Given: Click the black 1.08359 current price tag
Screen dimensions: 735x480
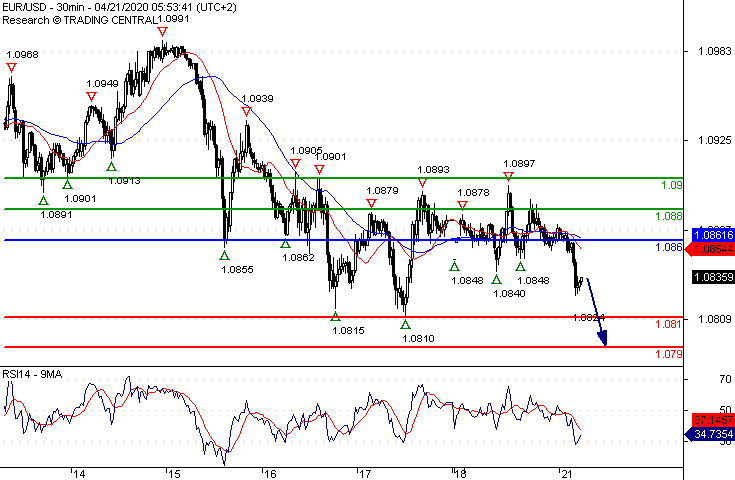Looking at the screenshot, I should tap(713, 277).
